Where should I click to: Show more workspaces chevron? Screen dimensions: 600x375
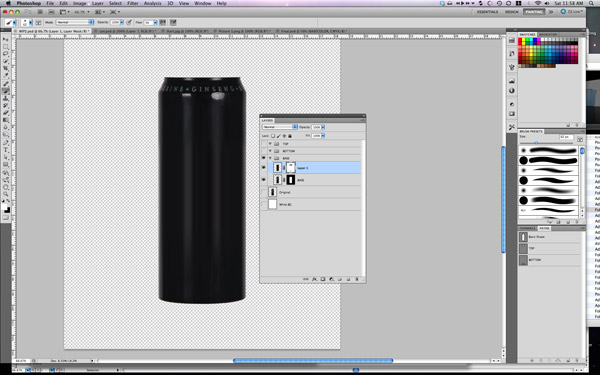551,12
